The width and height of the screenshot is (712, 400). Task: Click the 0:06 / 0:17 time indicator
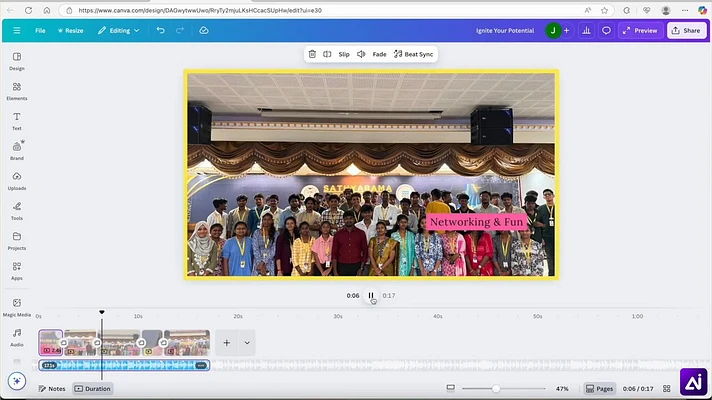click(x=638, y=389)
